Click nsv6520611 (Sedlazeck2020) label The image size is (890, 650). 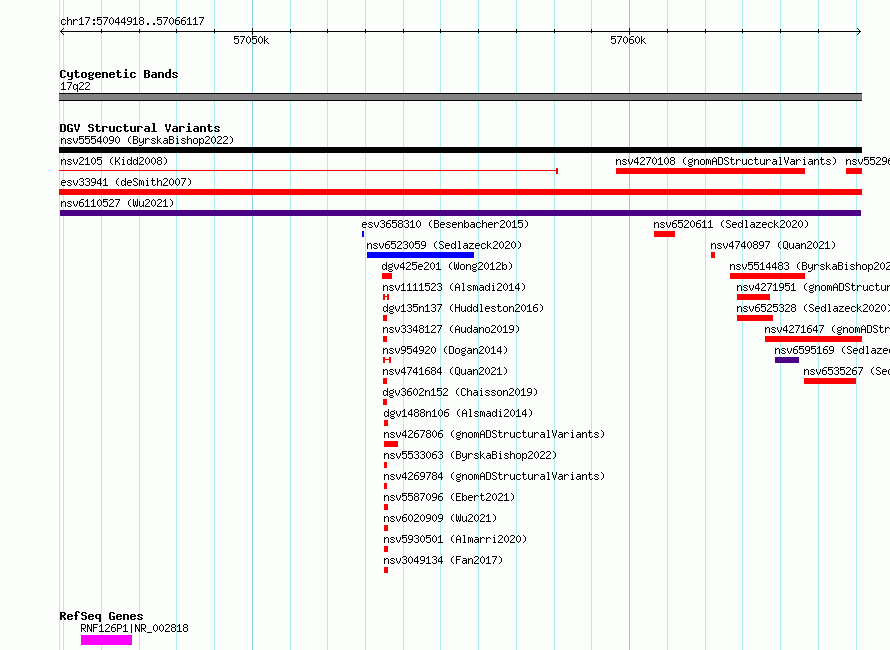click(x=731, y=224)
